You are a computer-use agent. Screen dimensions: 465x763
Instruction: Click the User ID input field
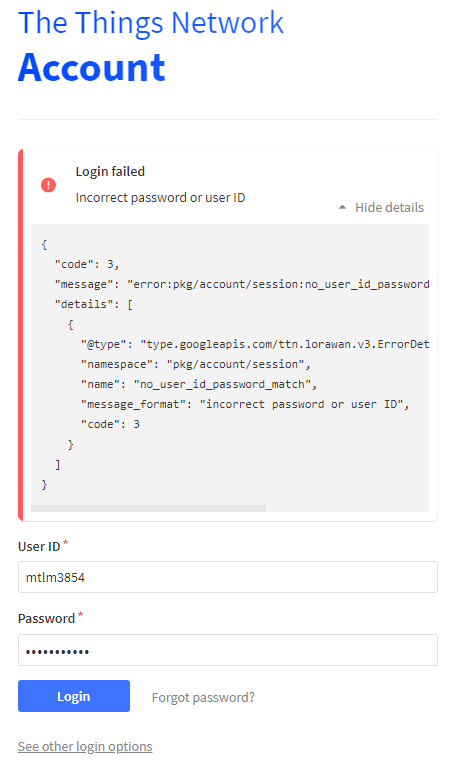click(228, 577)
